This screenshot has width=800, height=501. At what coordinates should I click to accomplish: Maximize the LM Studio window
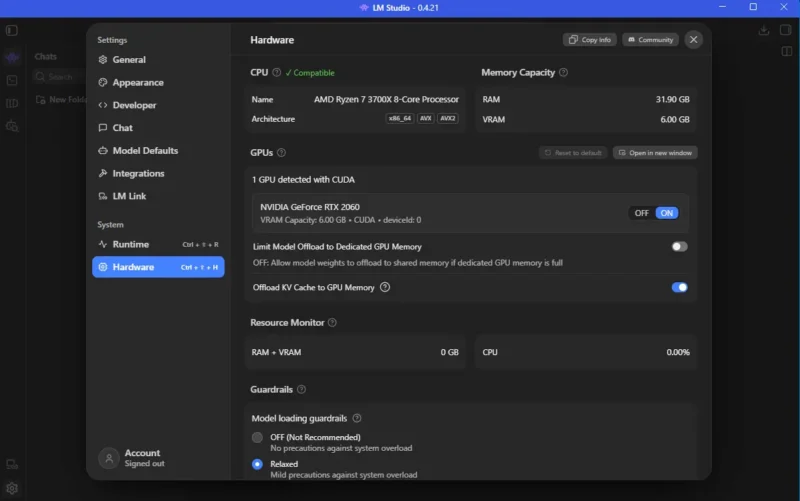click(x=753, y=7)
